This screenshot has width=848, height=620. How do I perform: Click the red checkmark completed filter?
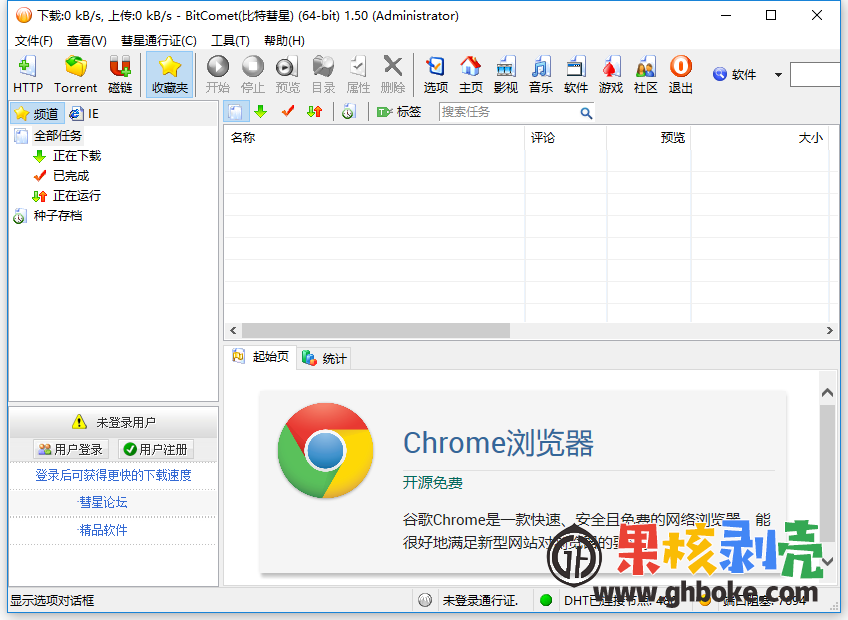pos(288,112)
